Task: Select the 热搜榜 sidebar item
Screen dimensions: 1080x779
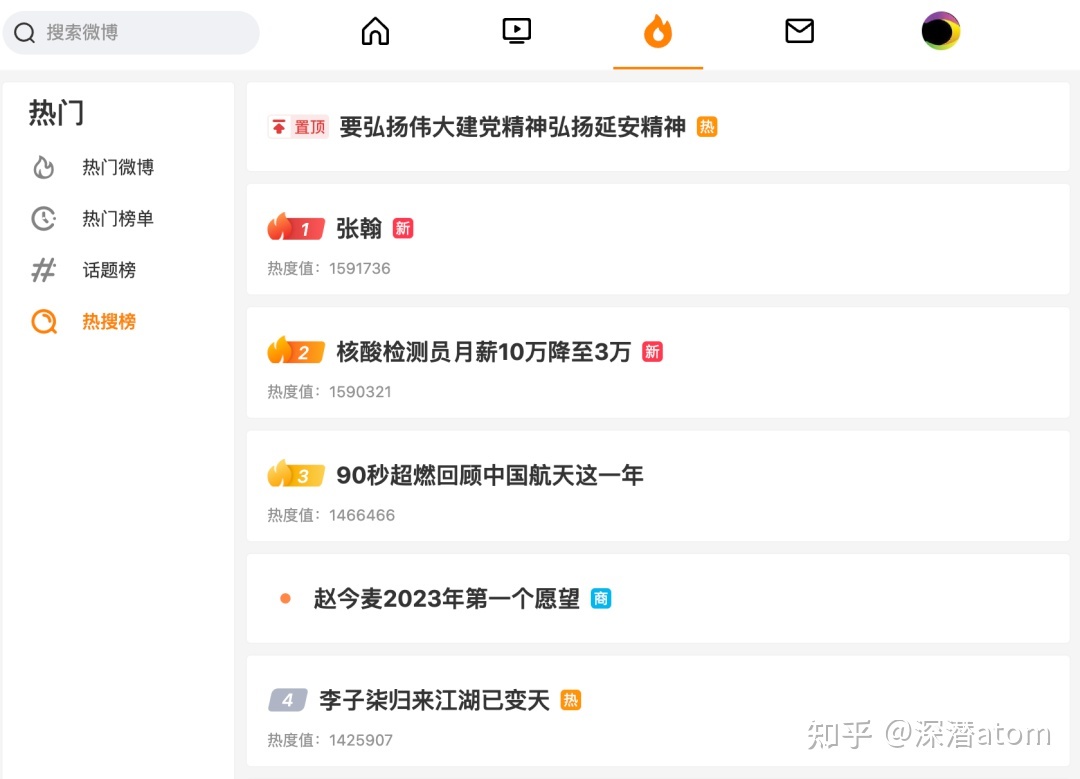Action: [x=109, y=322]
